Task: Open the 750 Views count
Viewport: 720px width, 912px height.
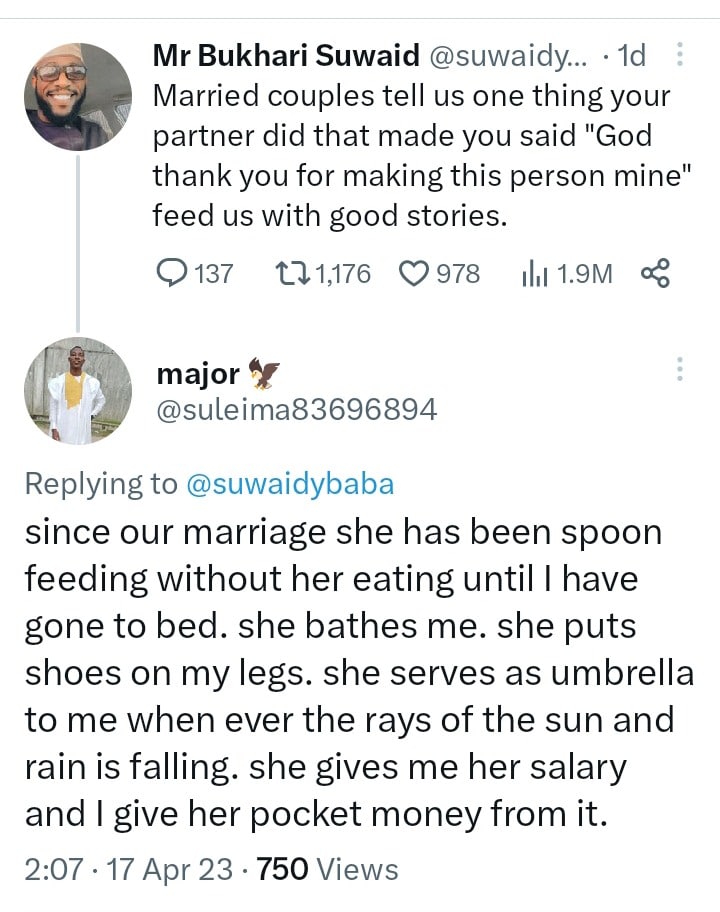Action: 327,869
